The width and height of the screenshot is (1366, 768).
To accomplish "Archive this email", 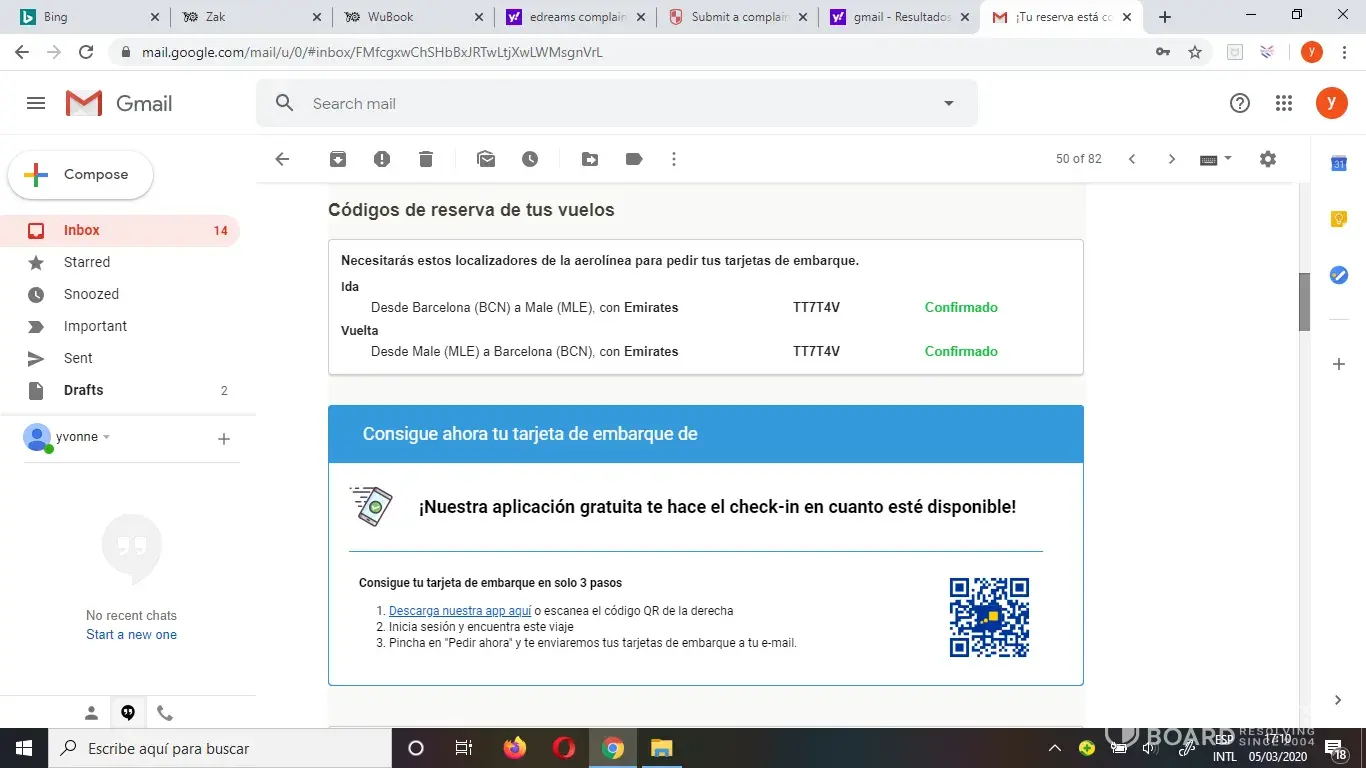I will click(x=338, y=159).
